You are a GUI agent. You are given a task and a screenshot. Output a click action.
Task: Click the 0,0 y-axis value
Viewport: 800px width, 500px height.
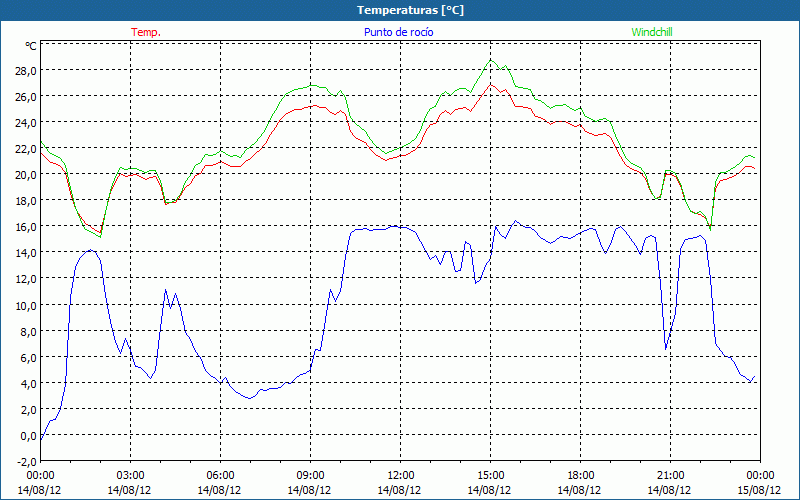coord(28,435)
